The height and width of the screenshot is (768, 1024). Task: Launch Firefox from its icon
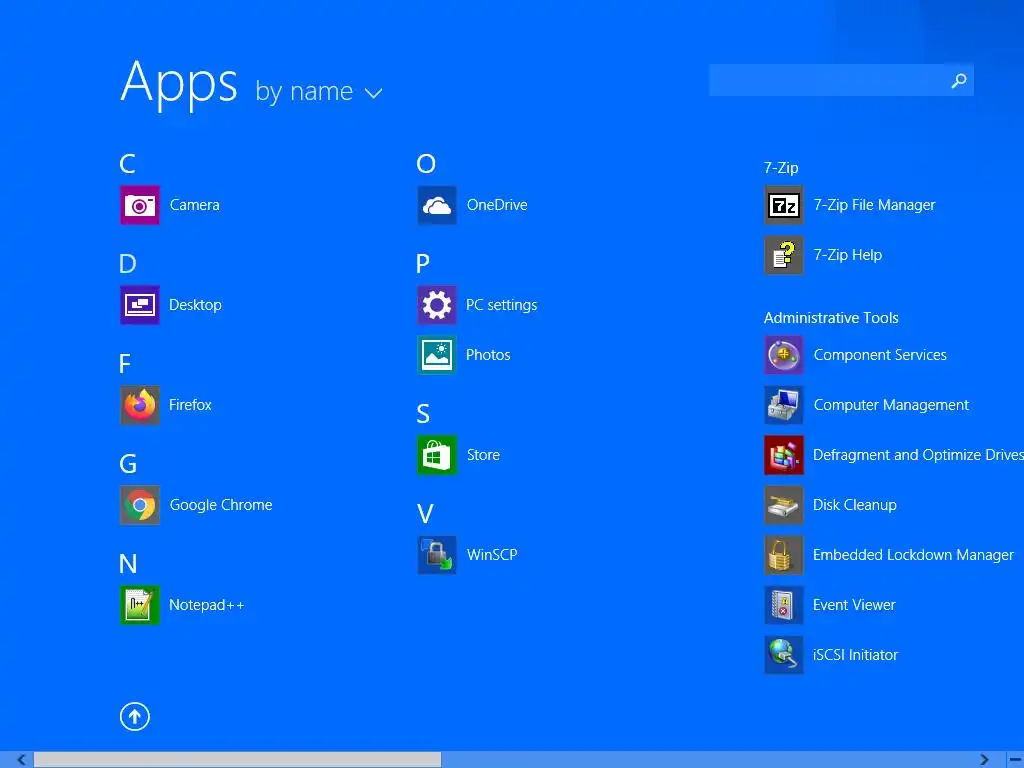[x=140, y=405]
